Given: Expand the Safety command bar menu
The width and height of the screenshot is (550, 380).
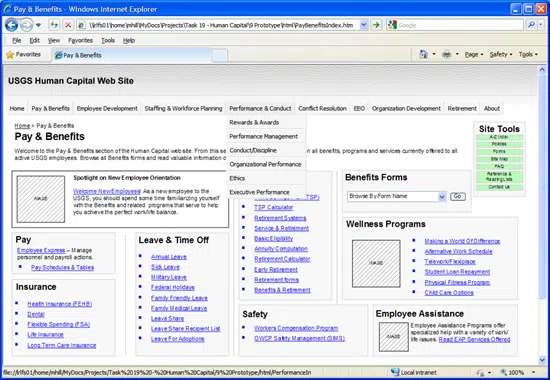Looking at the screenshot, I should pyautogui.click(x=501, y=54).
